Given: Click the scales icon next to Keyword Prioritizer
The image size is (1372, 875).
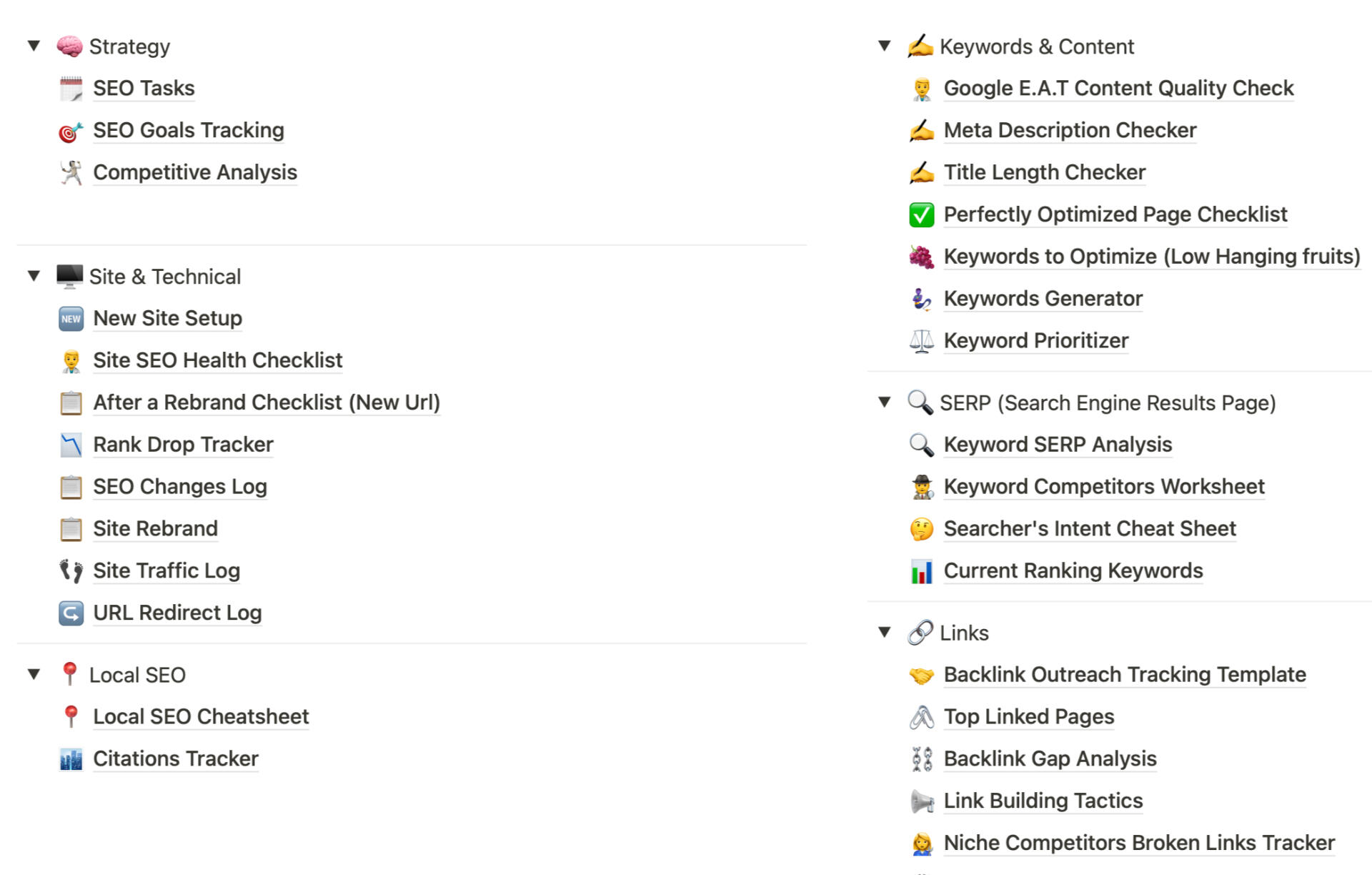Looking at the screenshot, I should 922,340.
